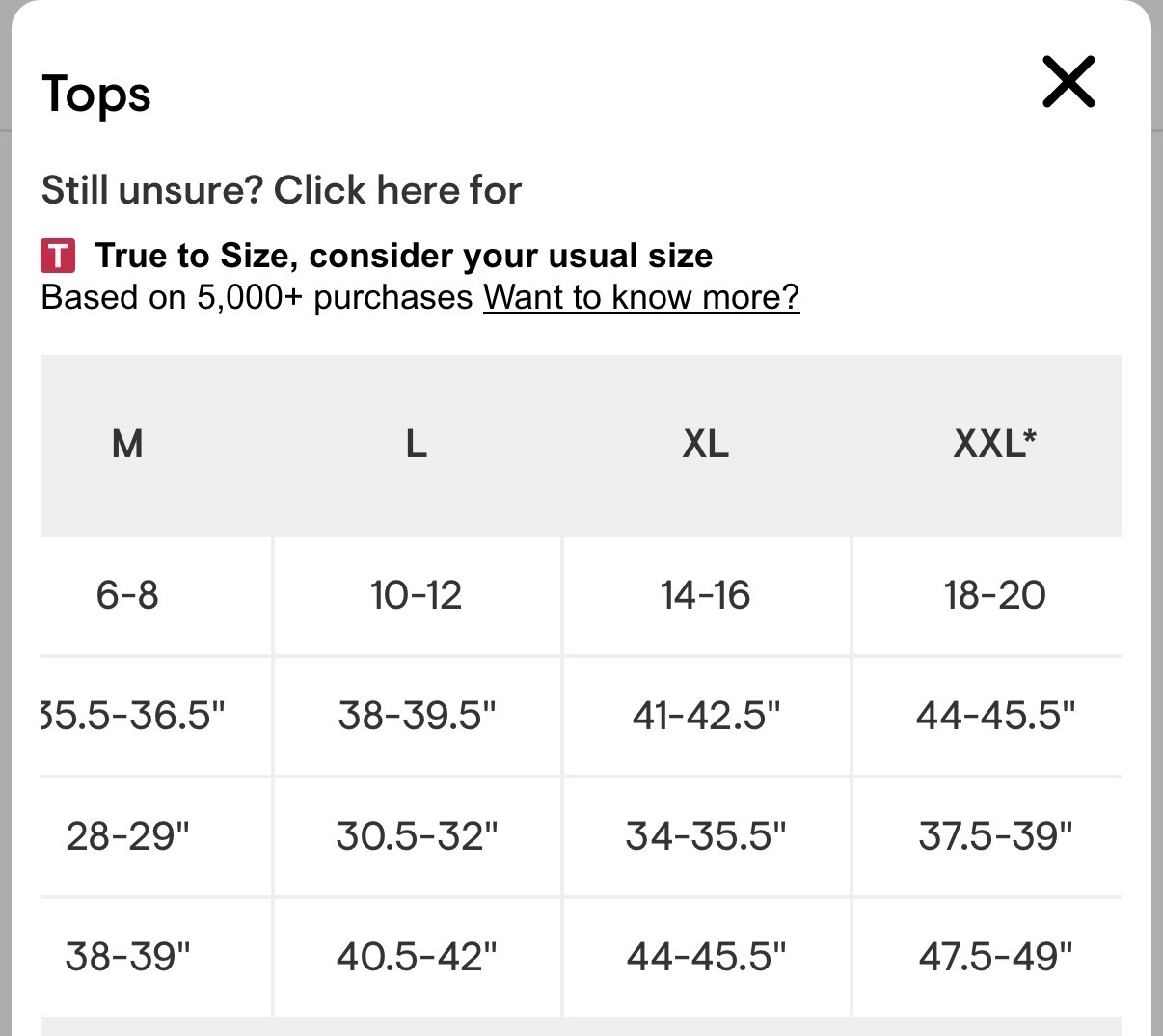Click the 47.5-49" measurement cell

coord(995,956)
